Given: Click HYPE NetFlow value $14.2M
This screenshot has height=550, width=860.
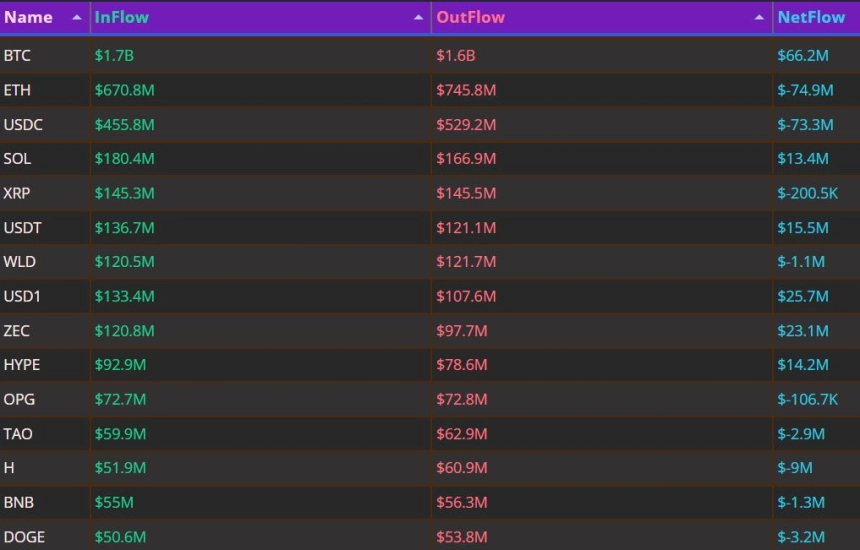Looking at the screenshot, I should (803, 365).
